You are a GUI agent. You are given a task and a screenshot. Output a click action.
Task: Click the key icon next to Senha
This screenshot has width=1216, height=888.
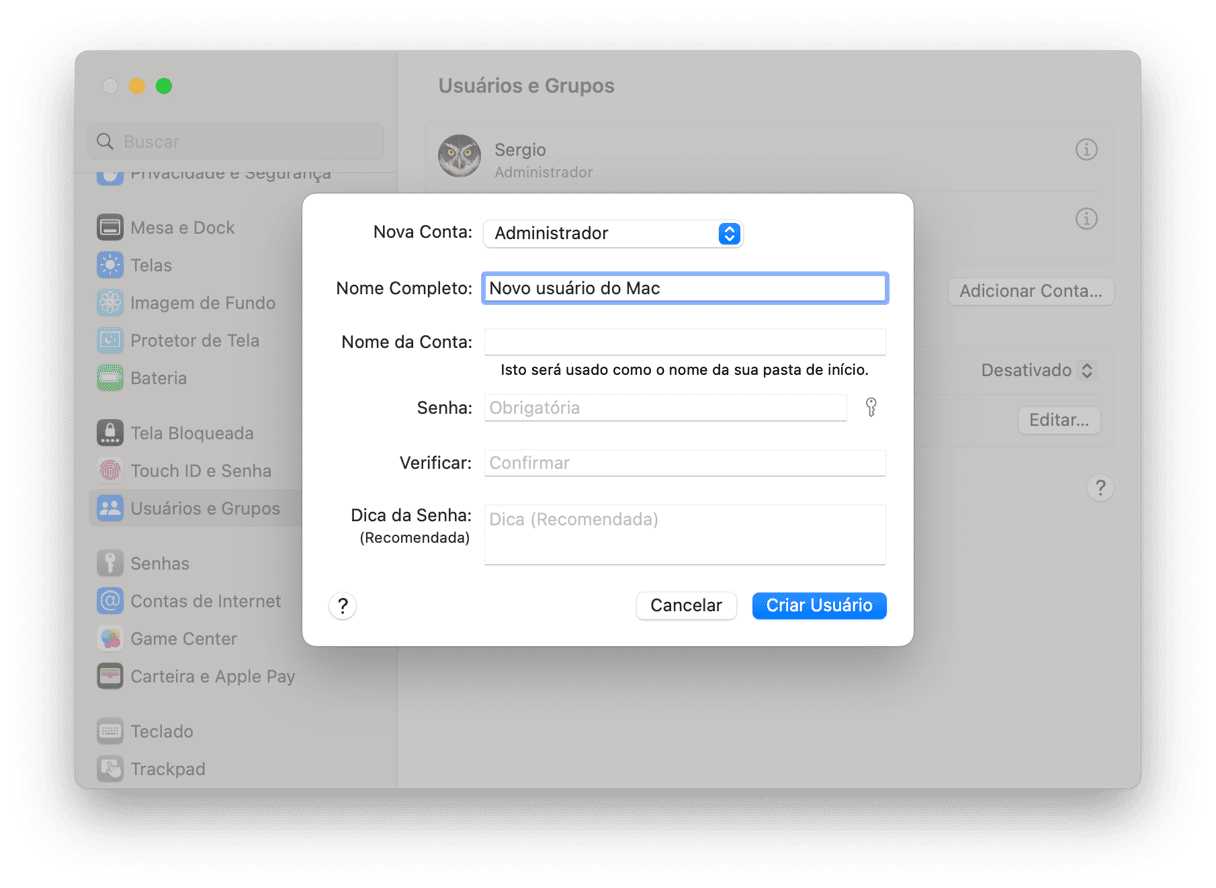(871, 407)
